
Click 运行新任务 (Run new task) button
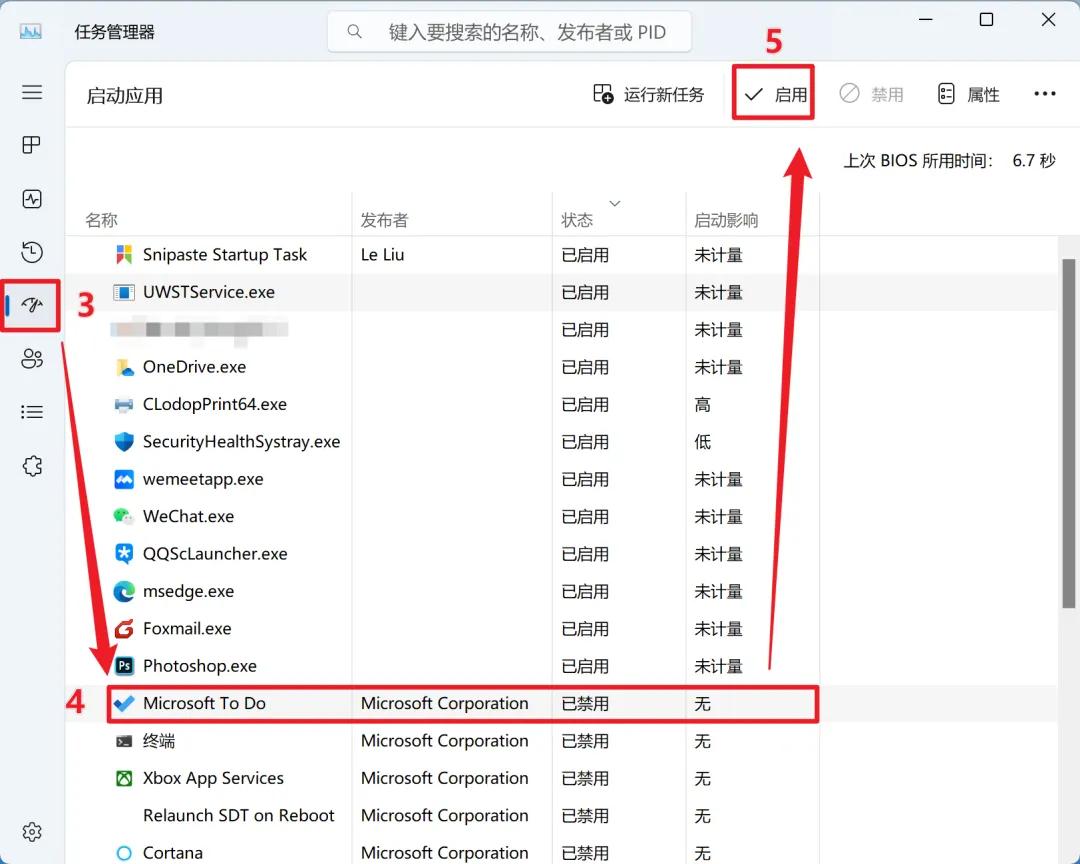click(x=649, y=94)
